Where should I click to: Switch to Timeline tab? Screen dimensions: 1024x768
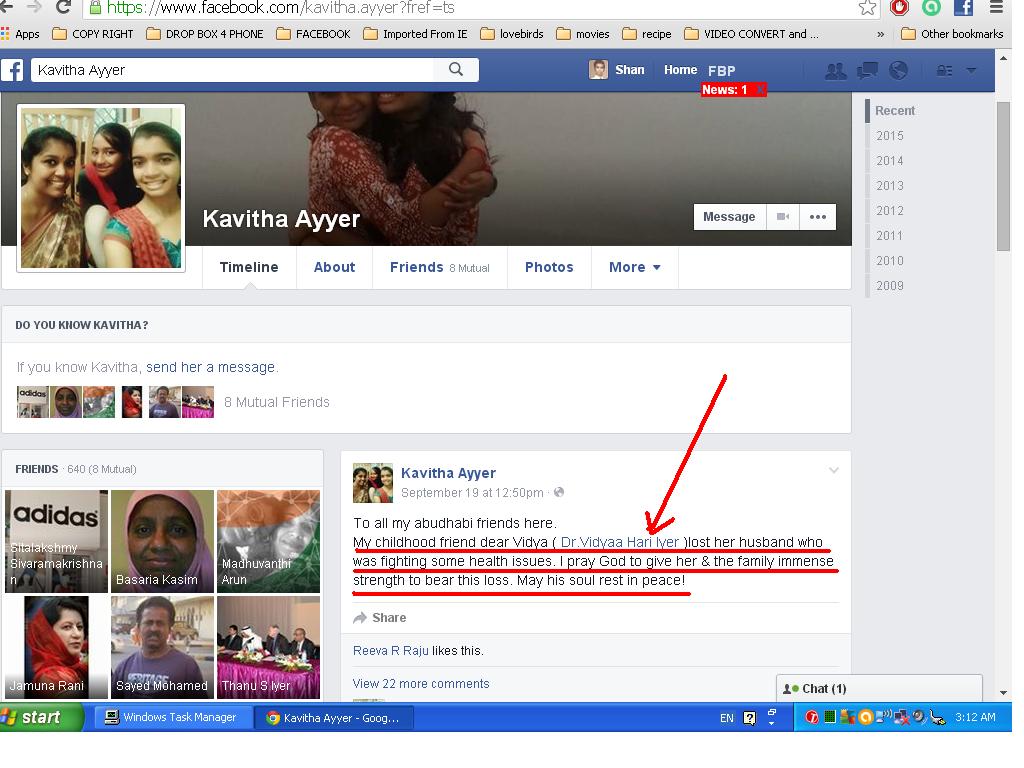249,267
